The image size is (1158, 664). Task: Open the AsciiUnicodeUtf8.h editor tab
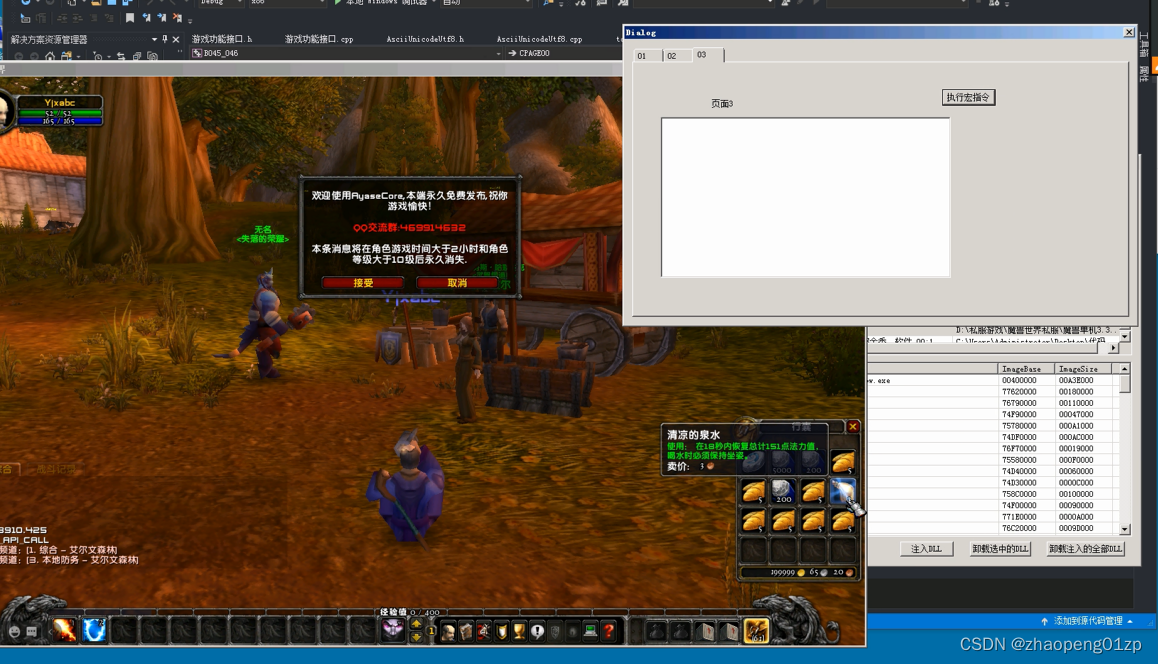point(425,39)
